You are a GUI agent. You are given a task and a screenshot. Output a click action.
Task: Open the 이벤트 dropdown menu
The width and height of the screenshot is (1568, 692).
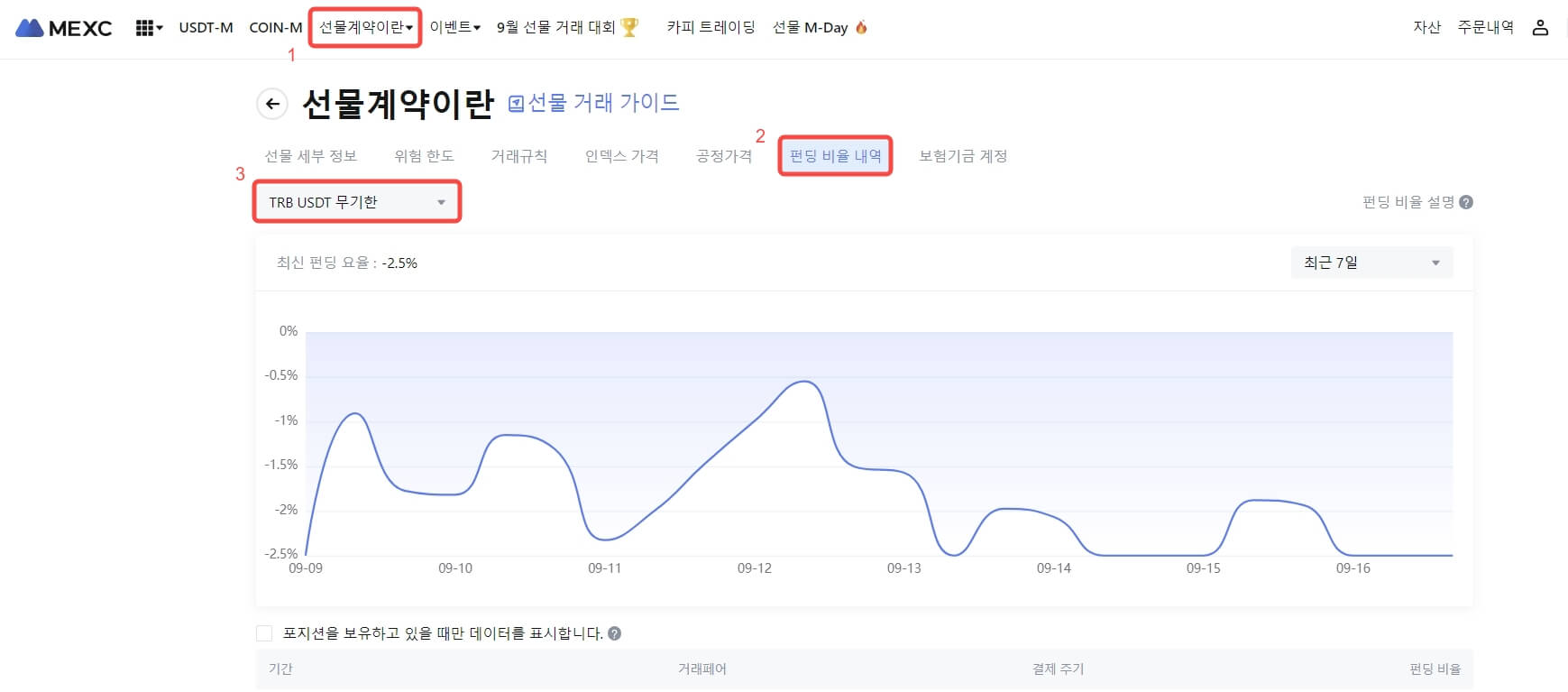(x=454, y=28)
